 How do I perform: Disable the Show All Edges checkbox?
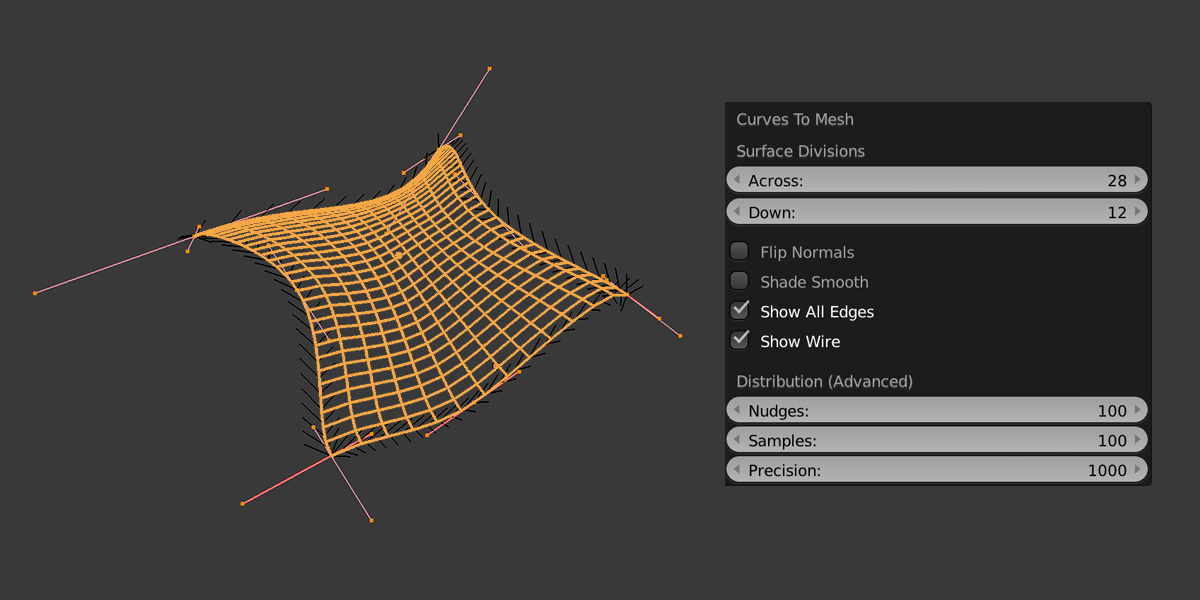[x=739, y=311]
